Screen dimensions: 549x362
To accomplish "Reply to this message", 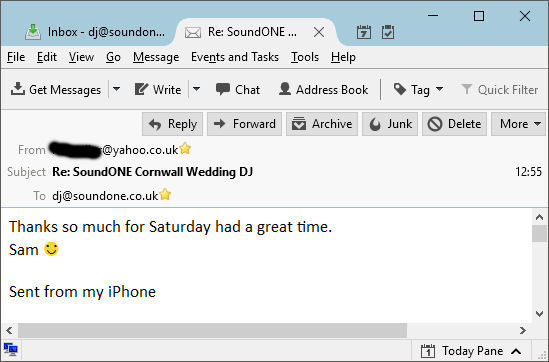I will point(173,124).
